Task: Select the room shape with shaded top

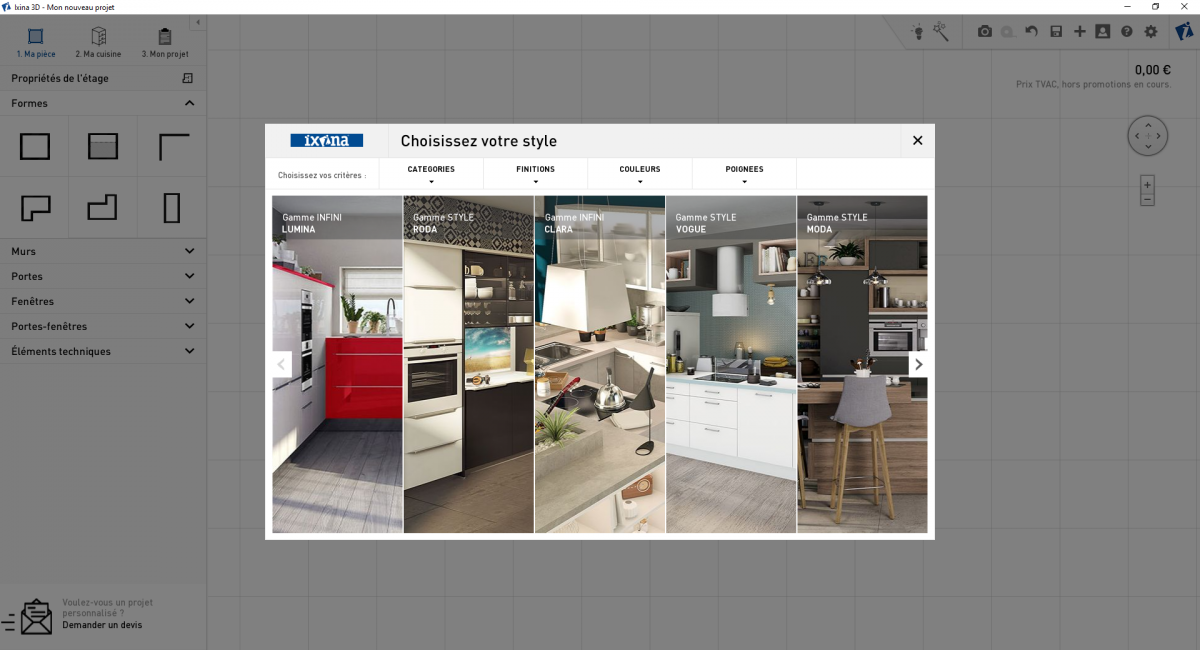Action: click(x=103, y=147)
